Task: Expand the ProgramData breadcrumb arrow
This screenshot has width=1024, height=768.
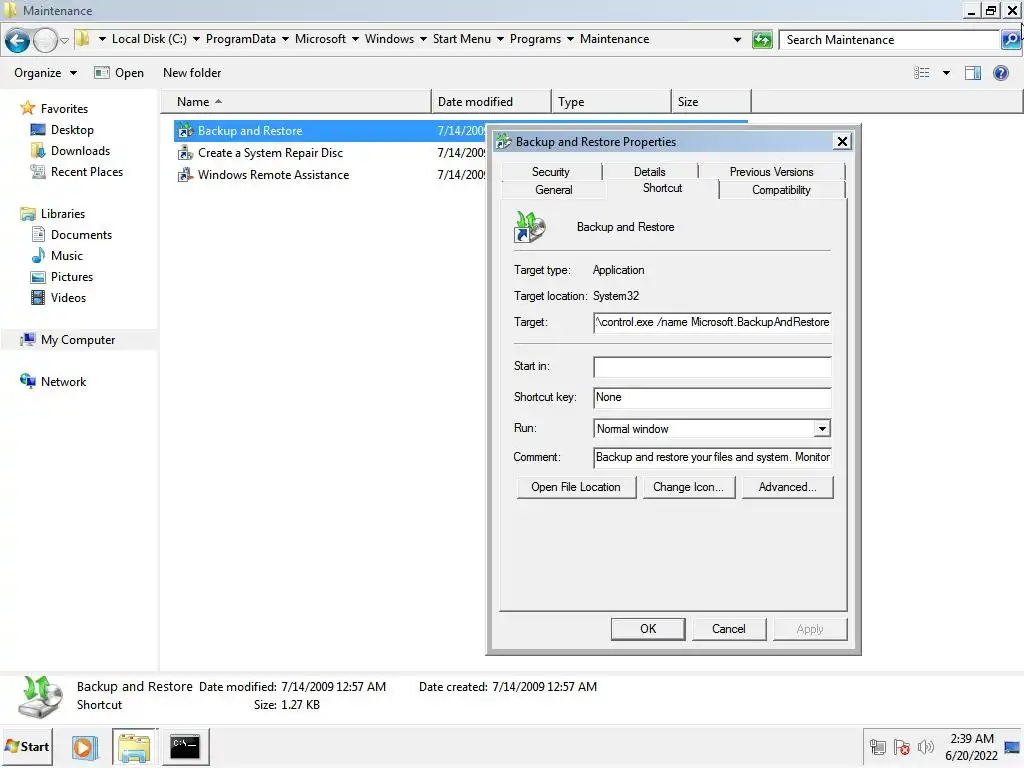Action: point(285,39)
